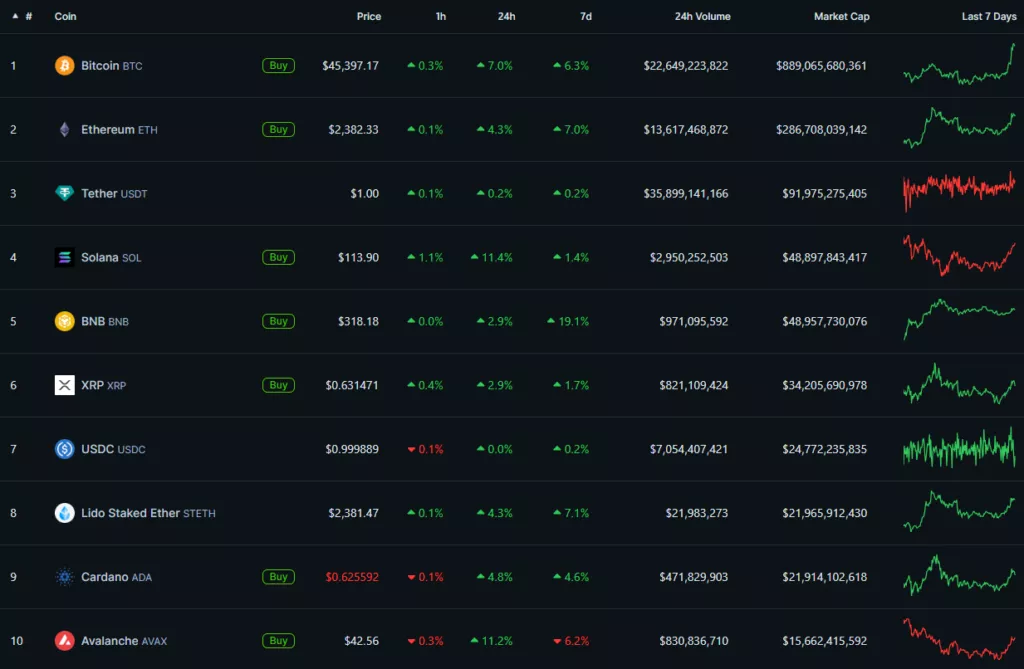Sort the table by Price column header
This screenshot has height=669, width=1024.
[x=368, y=16]
